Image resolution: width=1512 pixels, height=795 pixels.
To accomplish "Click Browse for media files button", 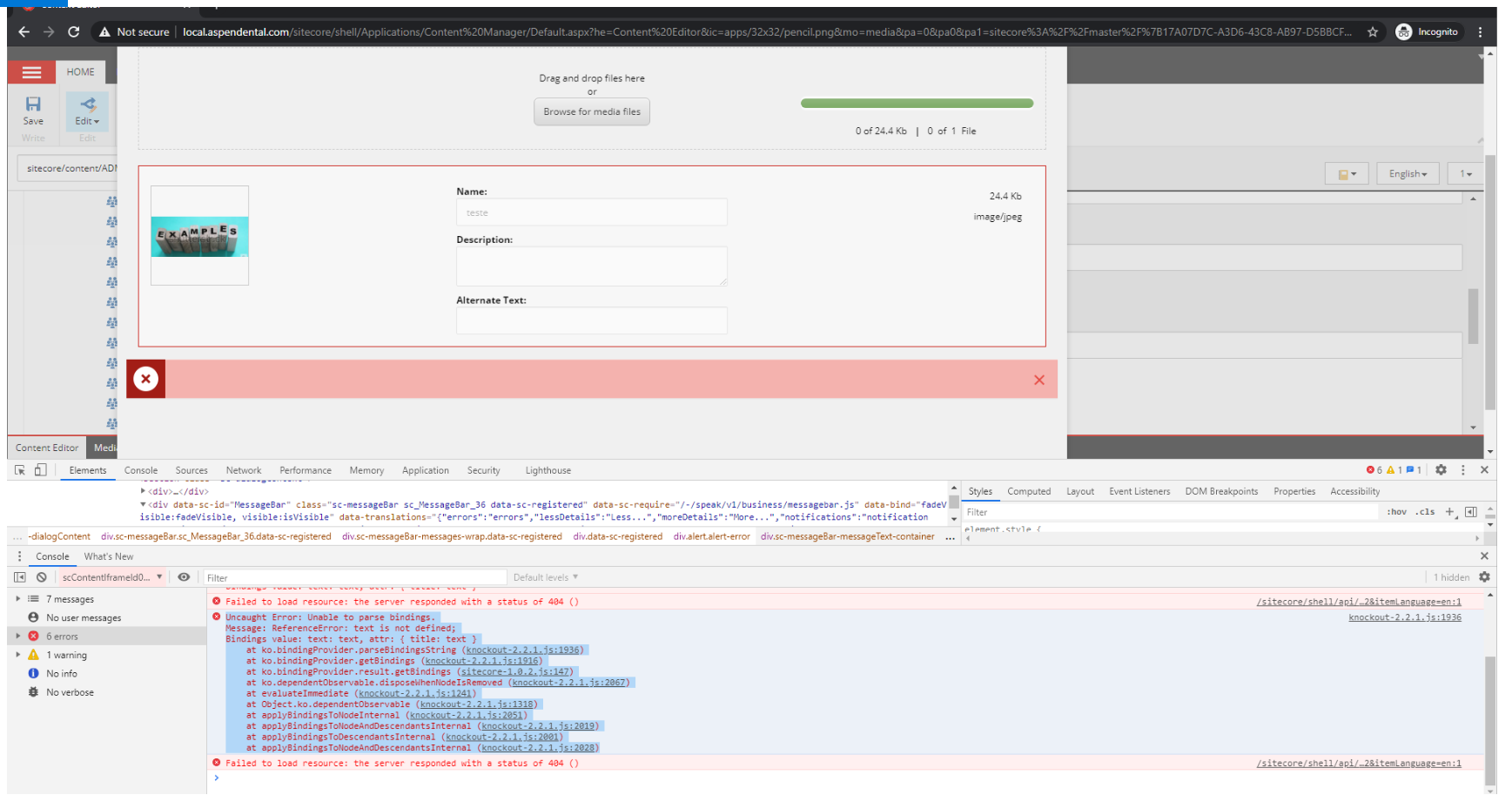I will [592, 111].
